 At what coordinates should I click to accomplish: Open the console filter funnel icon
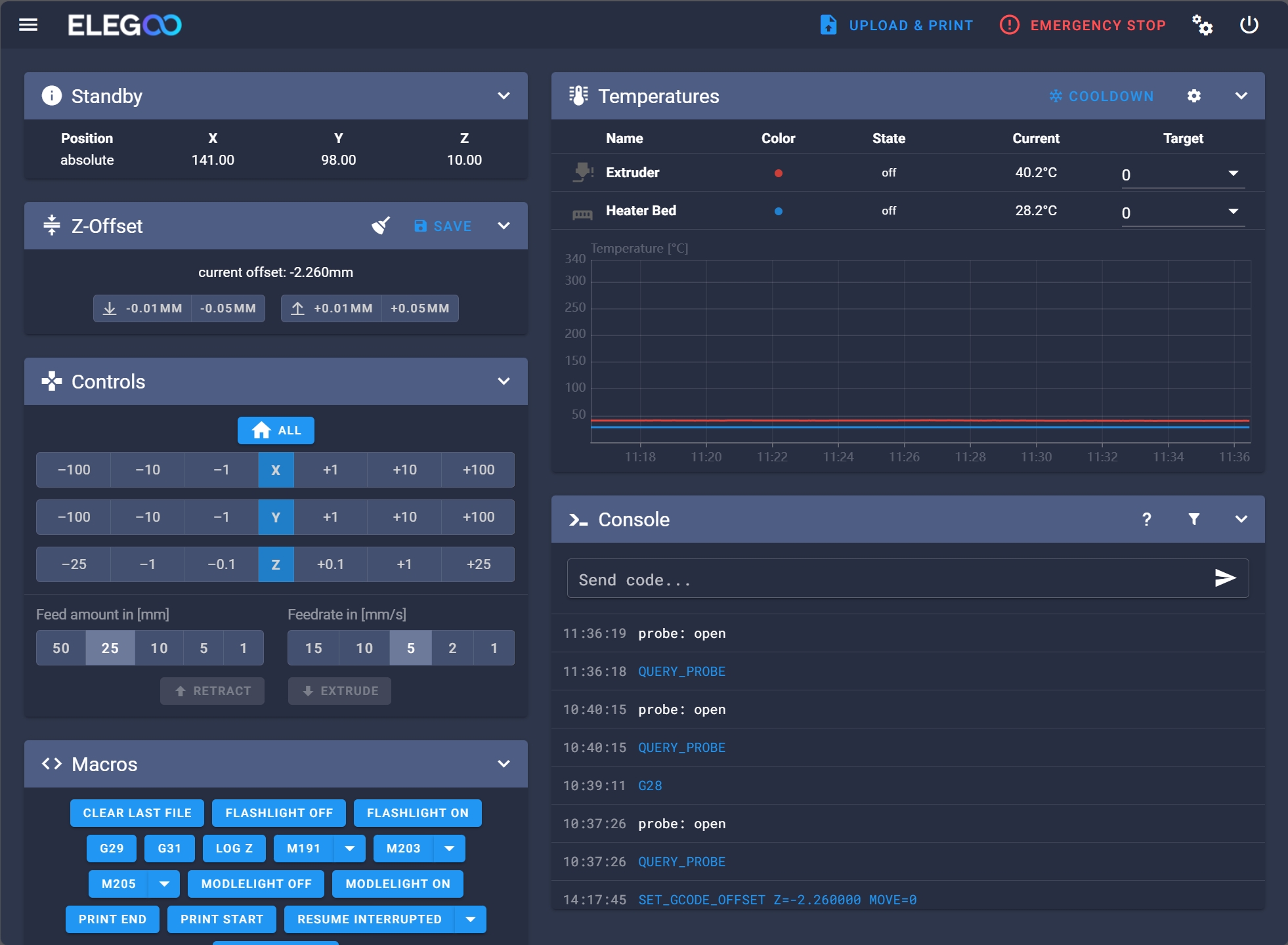click(x=1193, y=519)
